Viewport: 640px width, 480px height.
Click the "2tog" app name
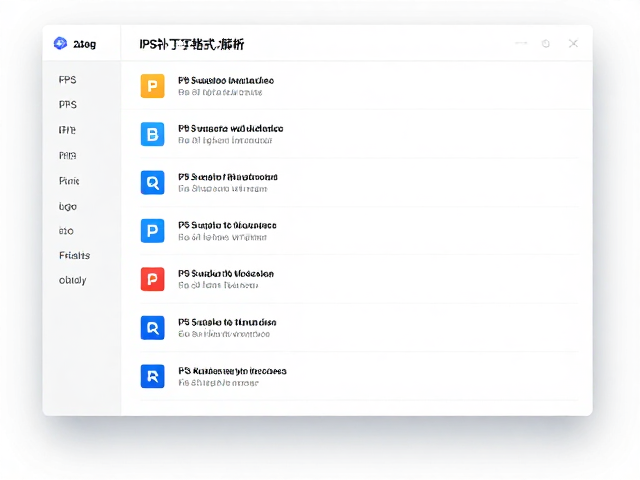pos(84,44)
